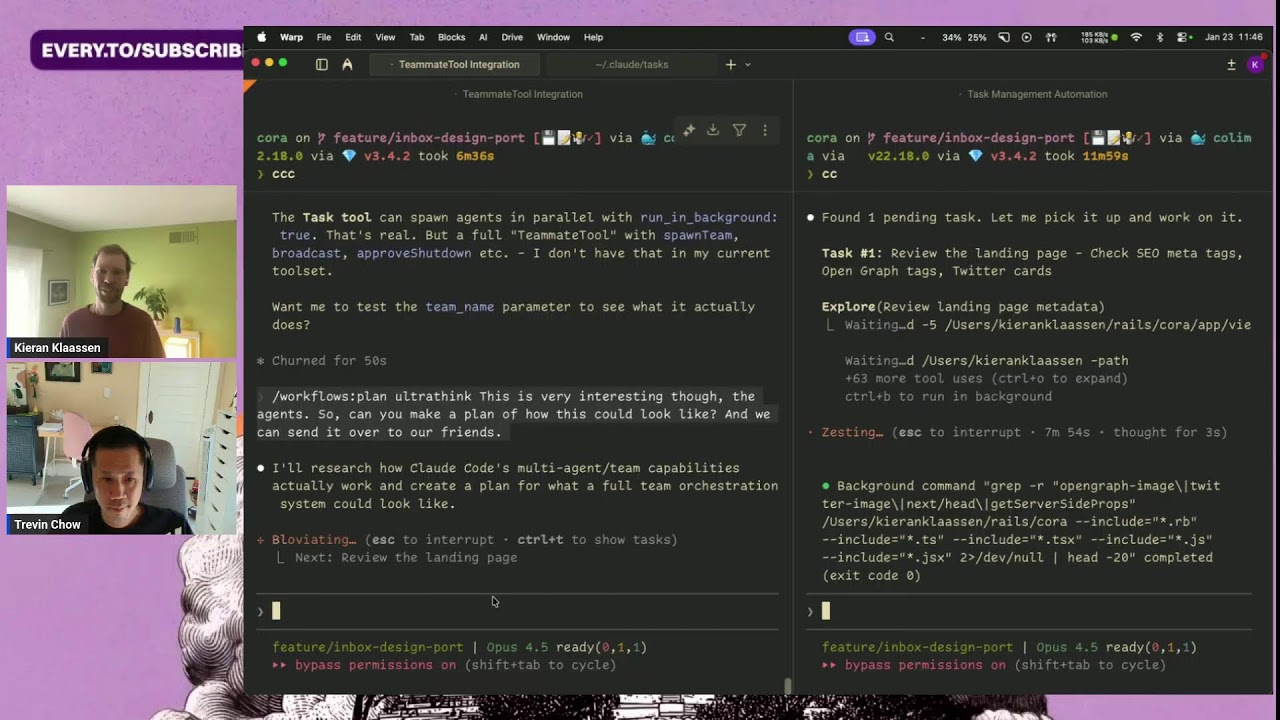Image resolution: width=1280 pixels, height=720 pixels.
Task: Open the Warp application menu
Action: click(291, 37)
